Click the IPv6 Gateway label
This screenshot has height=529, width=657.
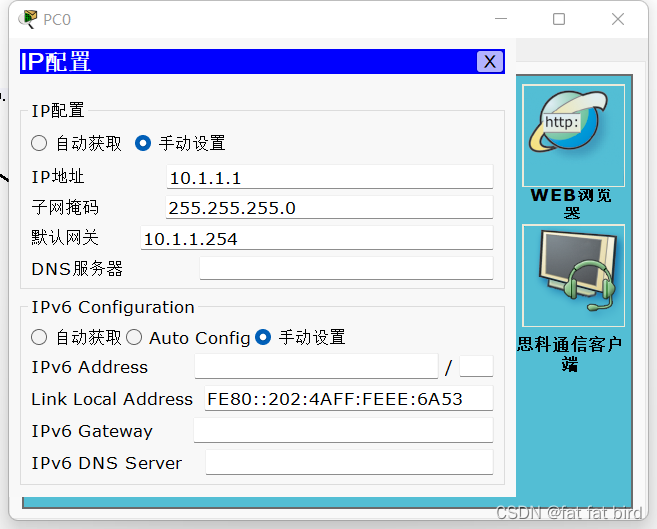click(x=92, y=431)
